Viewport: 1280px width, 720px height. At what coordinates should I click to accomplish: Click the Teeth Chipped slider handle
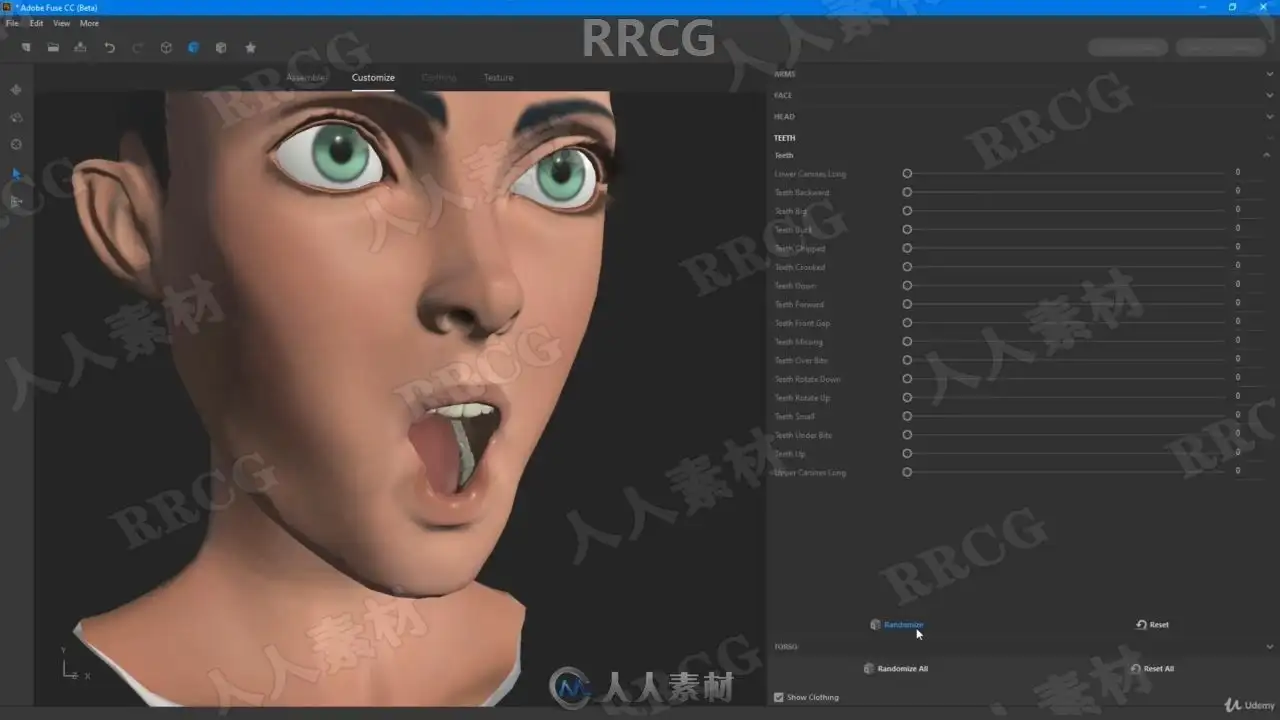click(x=907, y=248)
